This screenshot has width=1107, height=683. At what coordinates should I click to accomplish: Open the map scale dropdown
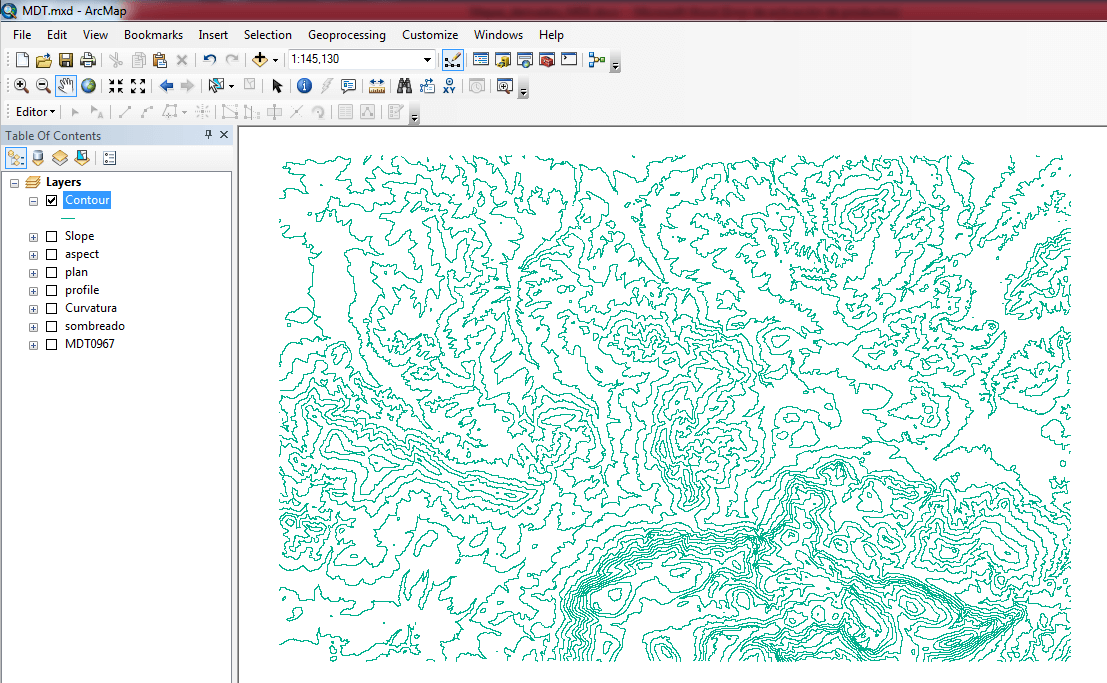(x=428, y=60)
